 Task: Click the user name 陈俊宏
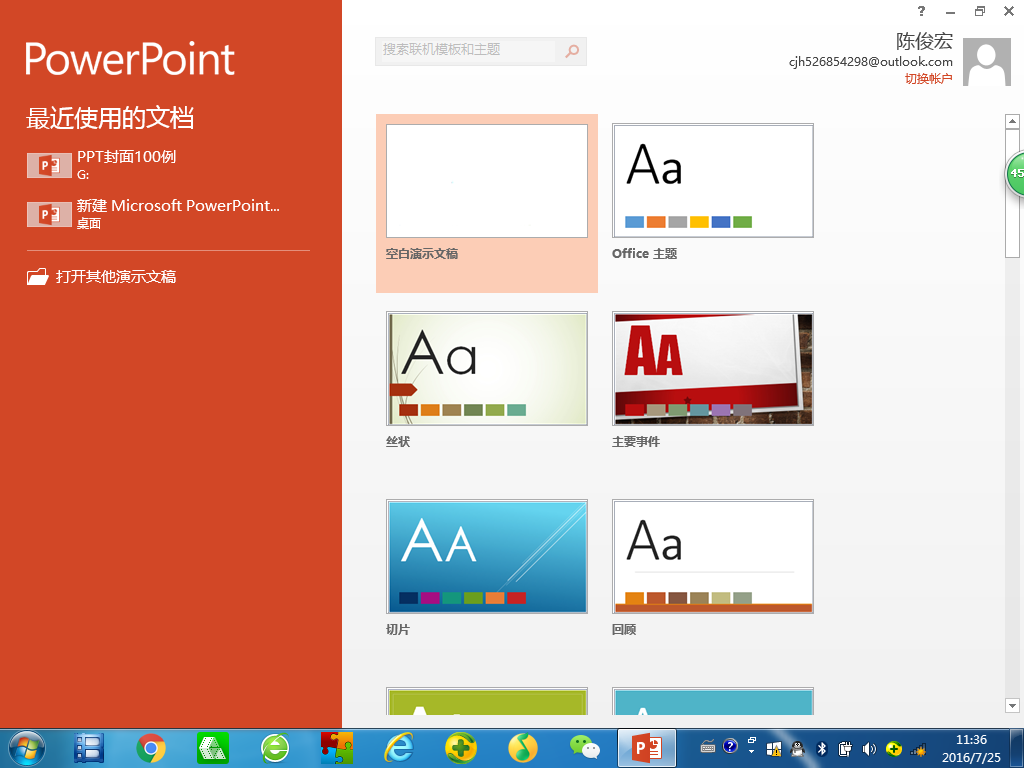924,41
